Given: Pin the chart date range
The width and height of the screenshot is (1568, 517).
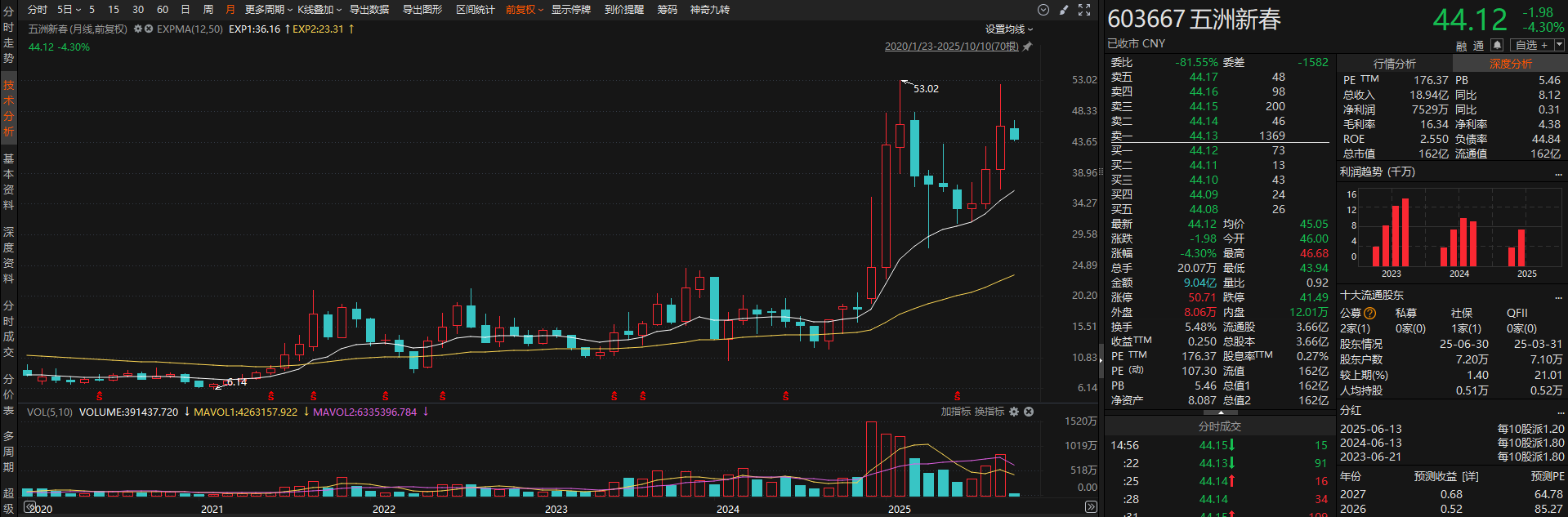Looking at the screenshot, I should tap(1028, 47).
